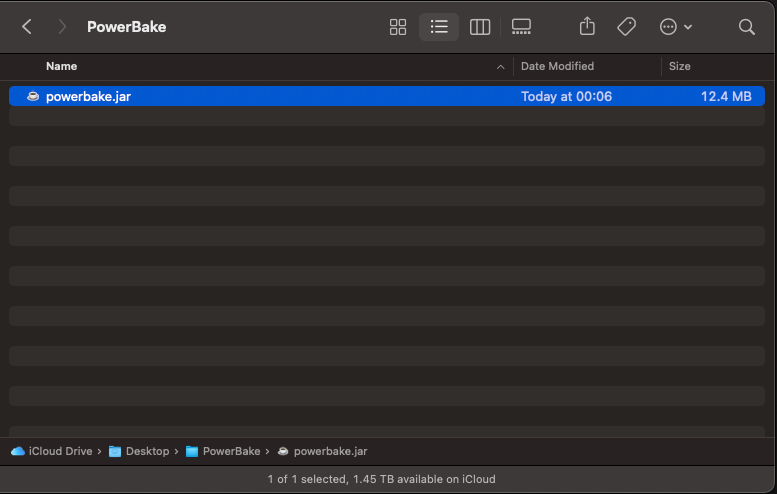
Task: Go to iCloud Drive in path bar
Action: tap(58, 451)
